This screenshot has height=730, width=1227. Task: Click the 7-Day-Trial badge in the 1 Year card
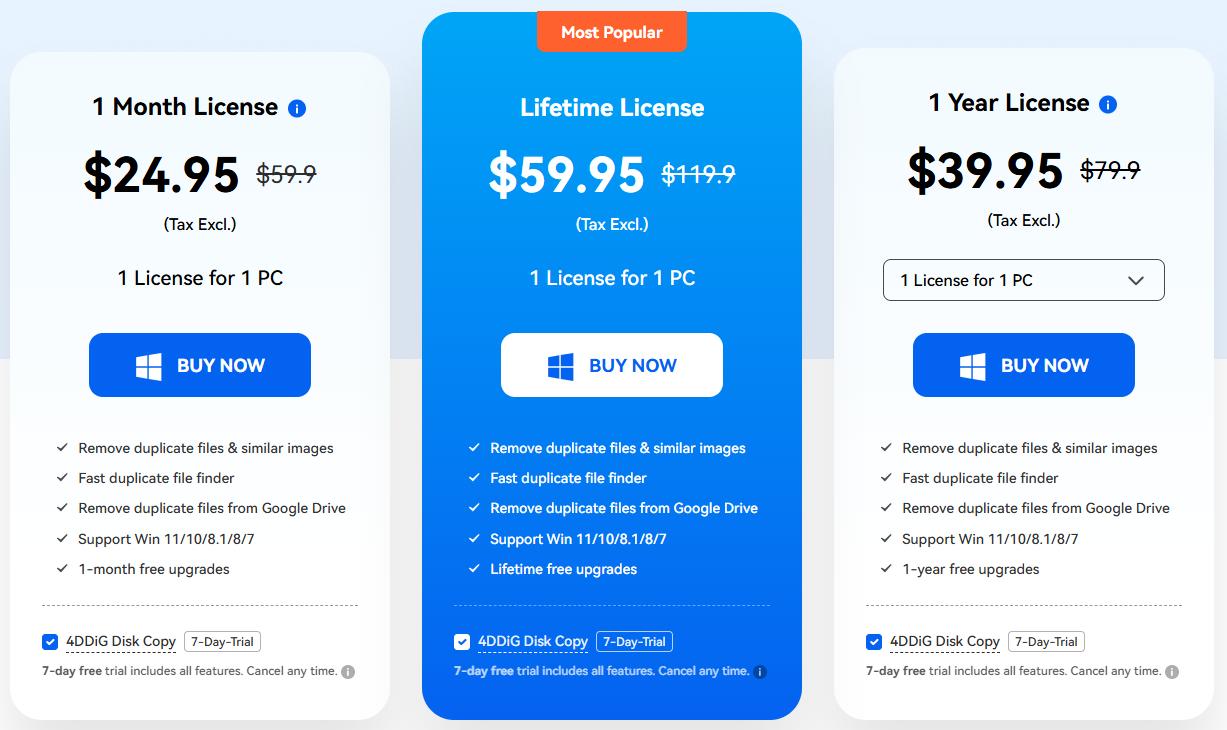coord(1046,641)
